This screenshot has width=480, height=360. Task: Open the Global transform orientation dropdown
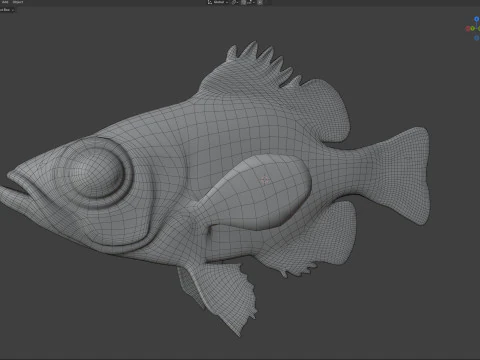[x=219, y=2]
